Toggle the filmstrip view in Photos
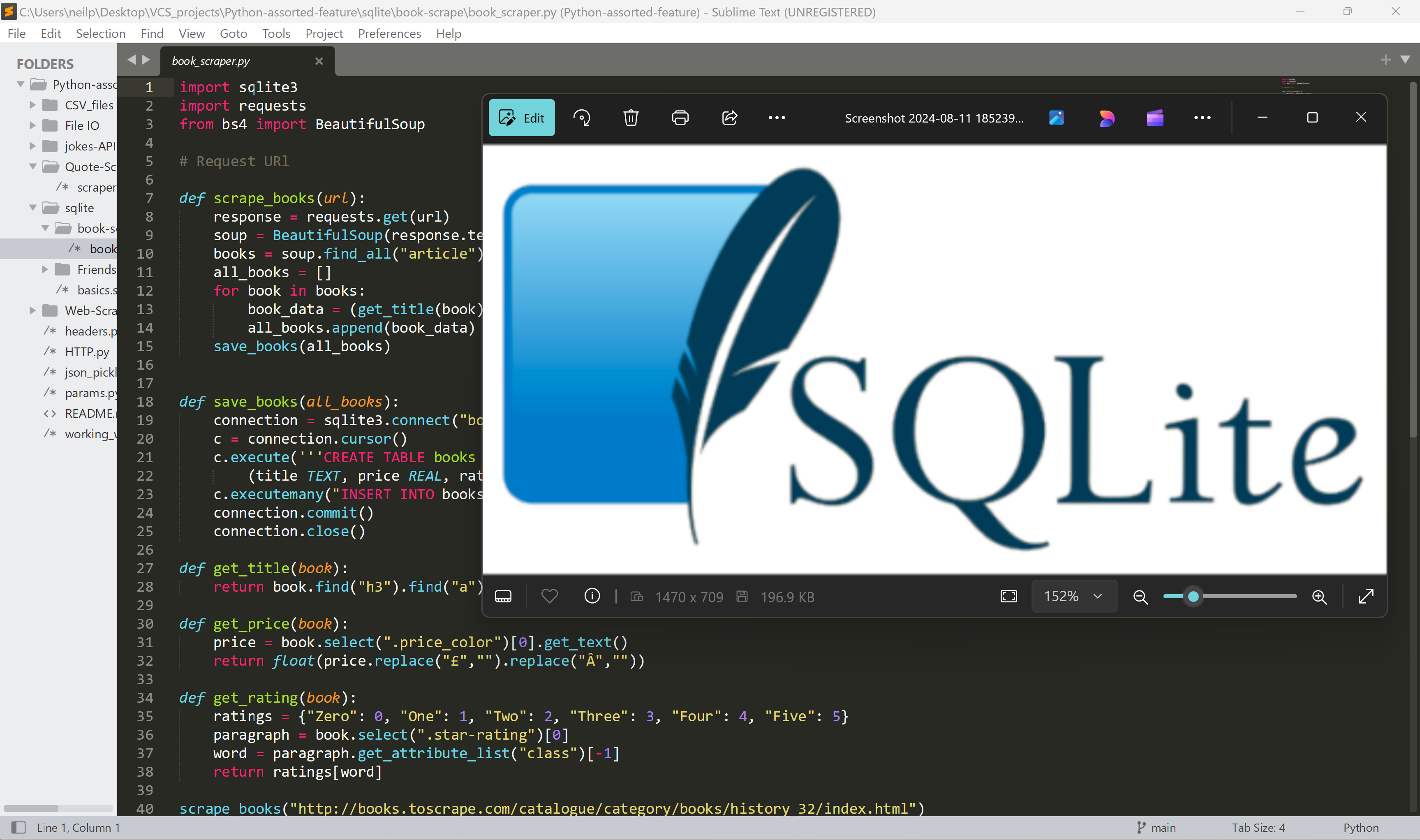Viewport: 1420px width, 840px height. coord(502,596)
